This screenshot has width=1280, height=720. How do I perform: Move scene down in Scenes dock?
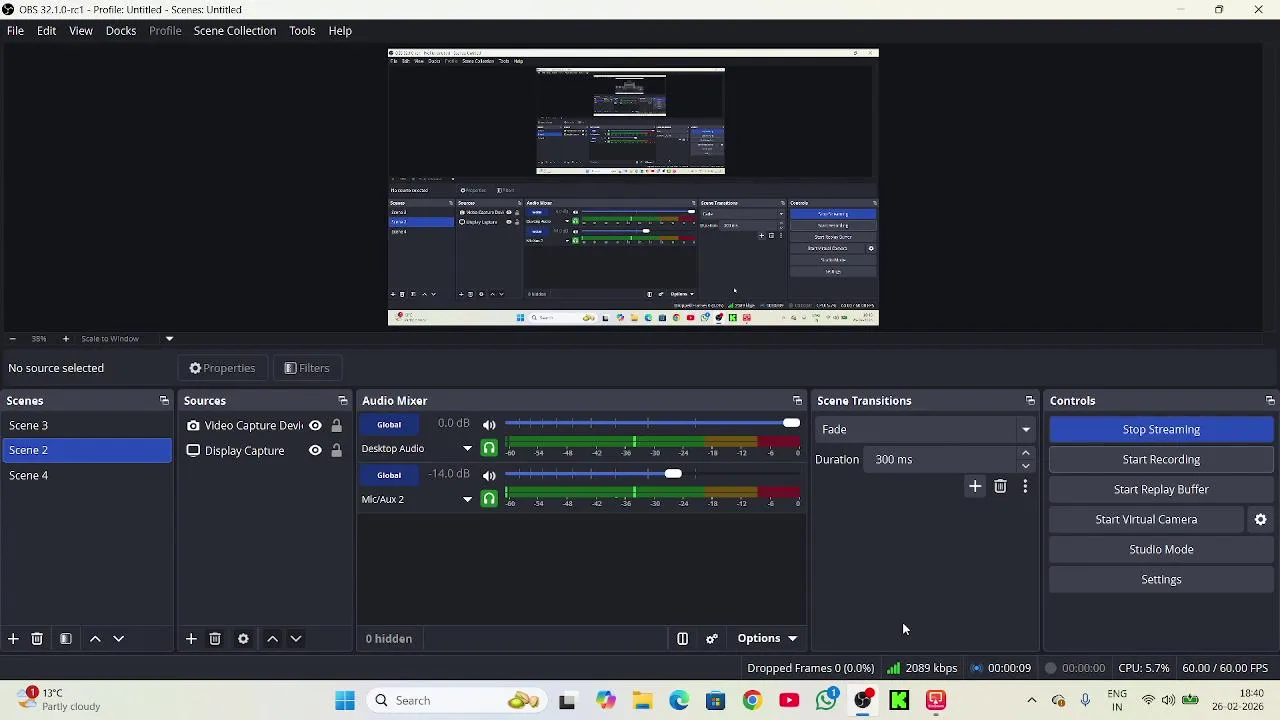[x=118, y=638]
